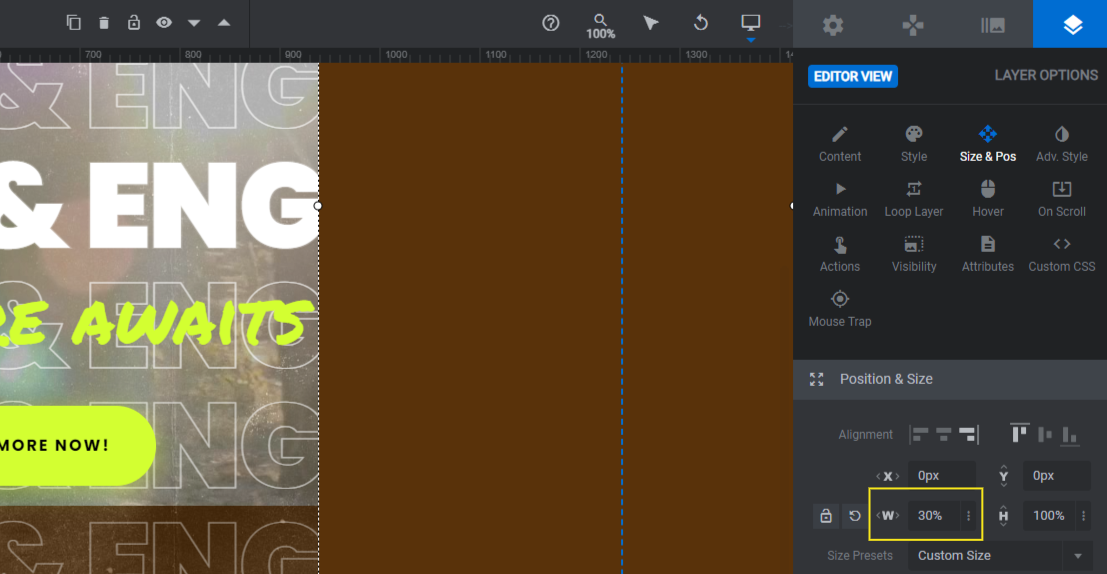Align layer vertically middle
This screenshot has height=574, width=1107.
pyautogui.click(x=1046, y=434)
